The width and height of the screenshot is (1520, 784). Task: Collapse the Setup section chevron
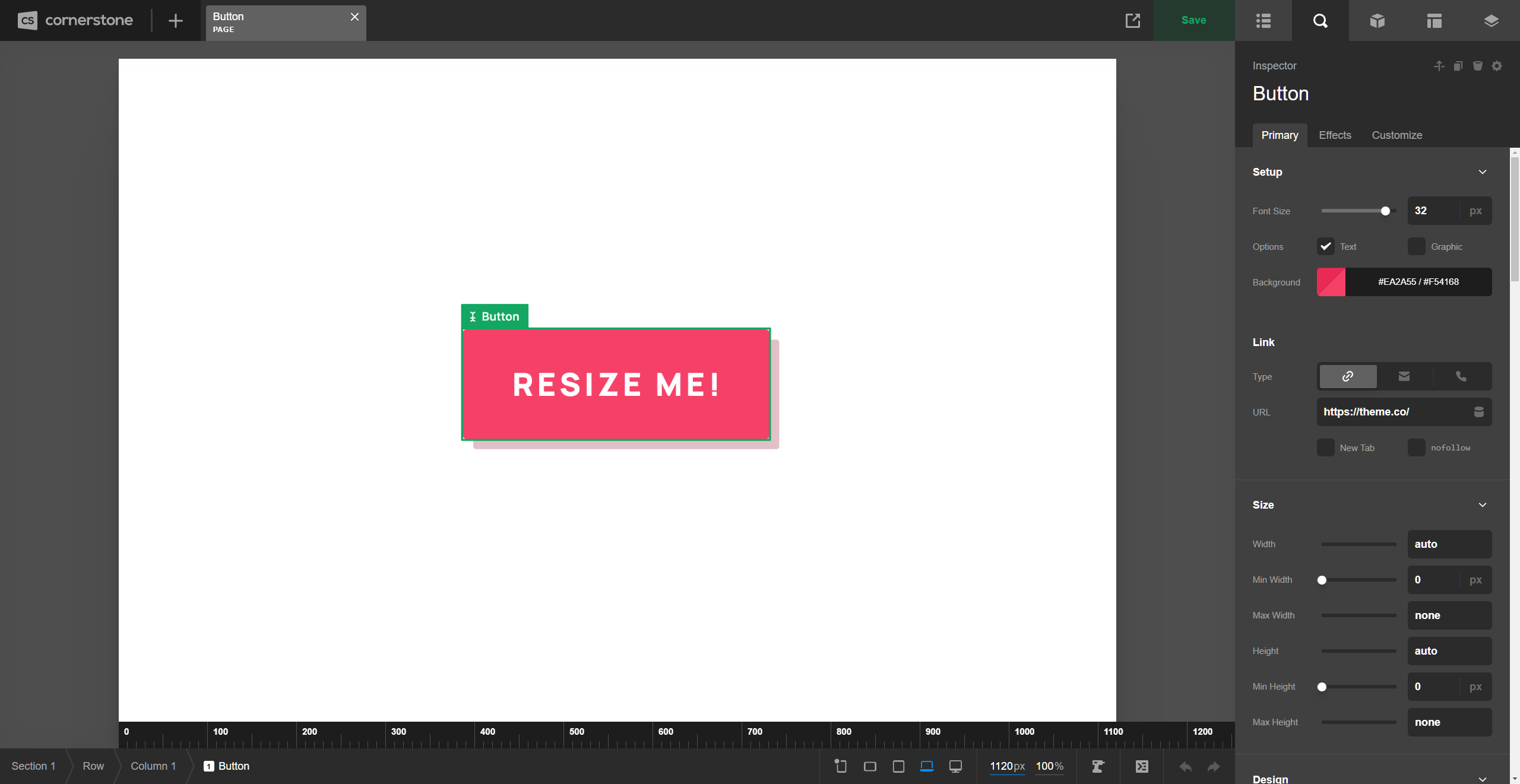coord(1482,172)
